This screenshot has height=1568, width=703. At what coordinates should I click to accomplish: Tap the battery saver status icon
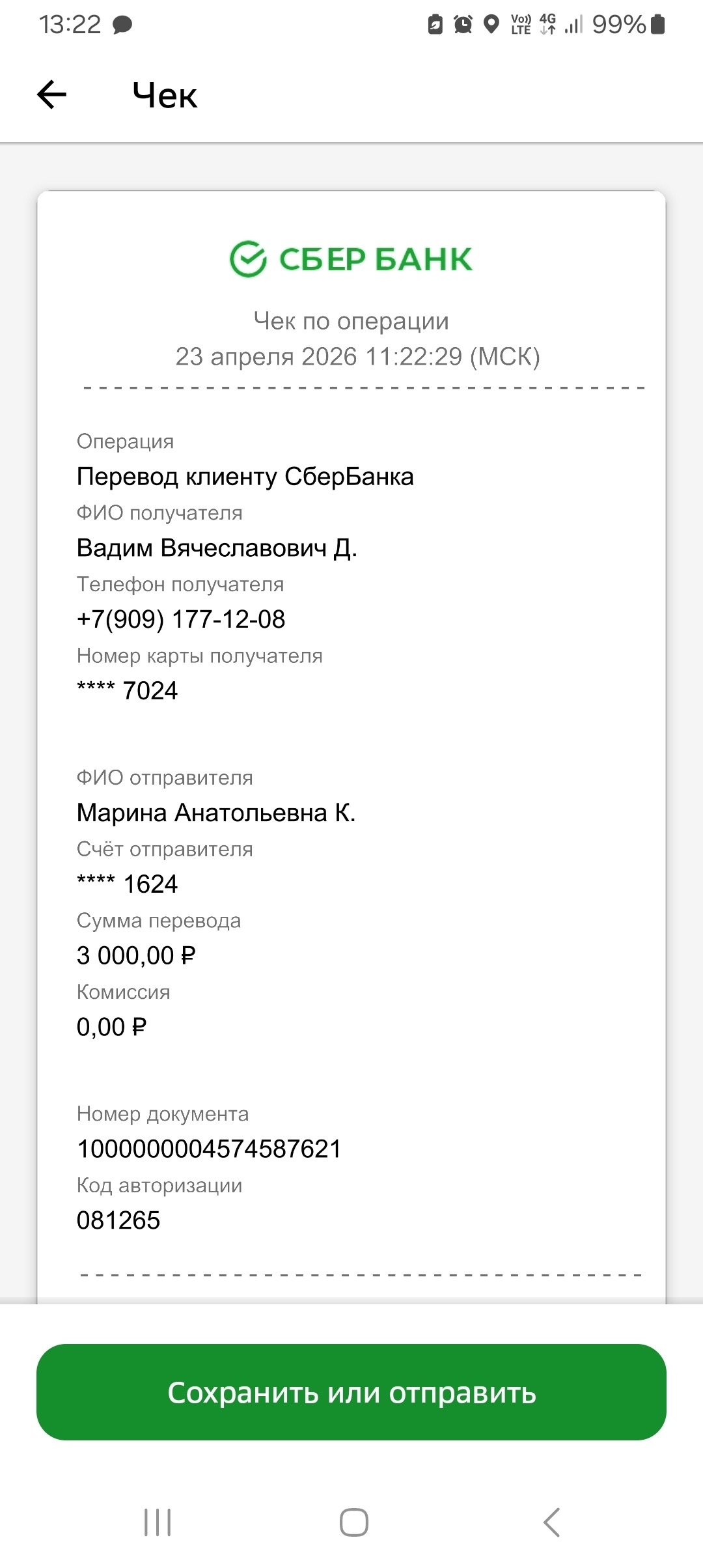tap(435, 25)
